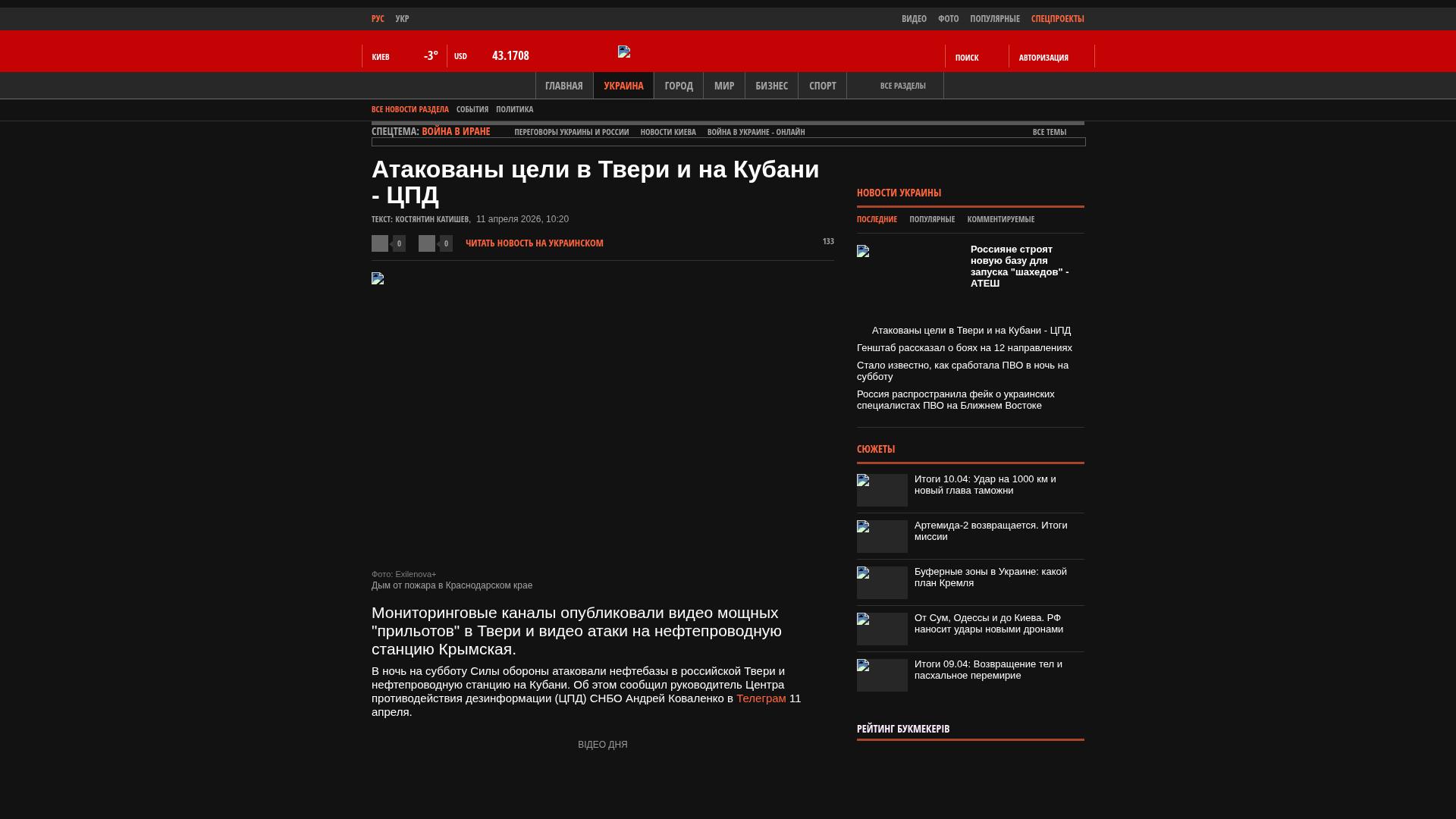Click Авторизация login button

click(x=1043, y=58)
